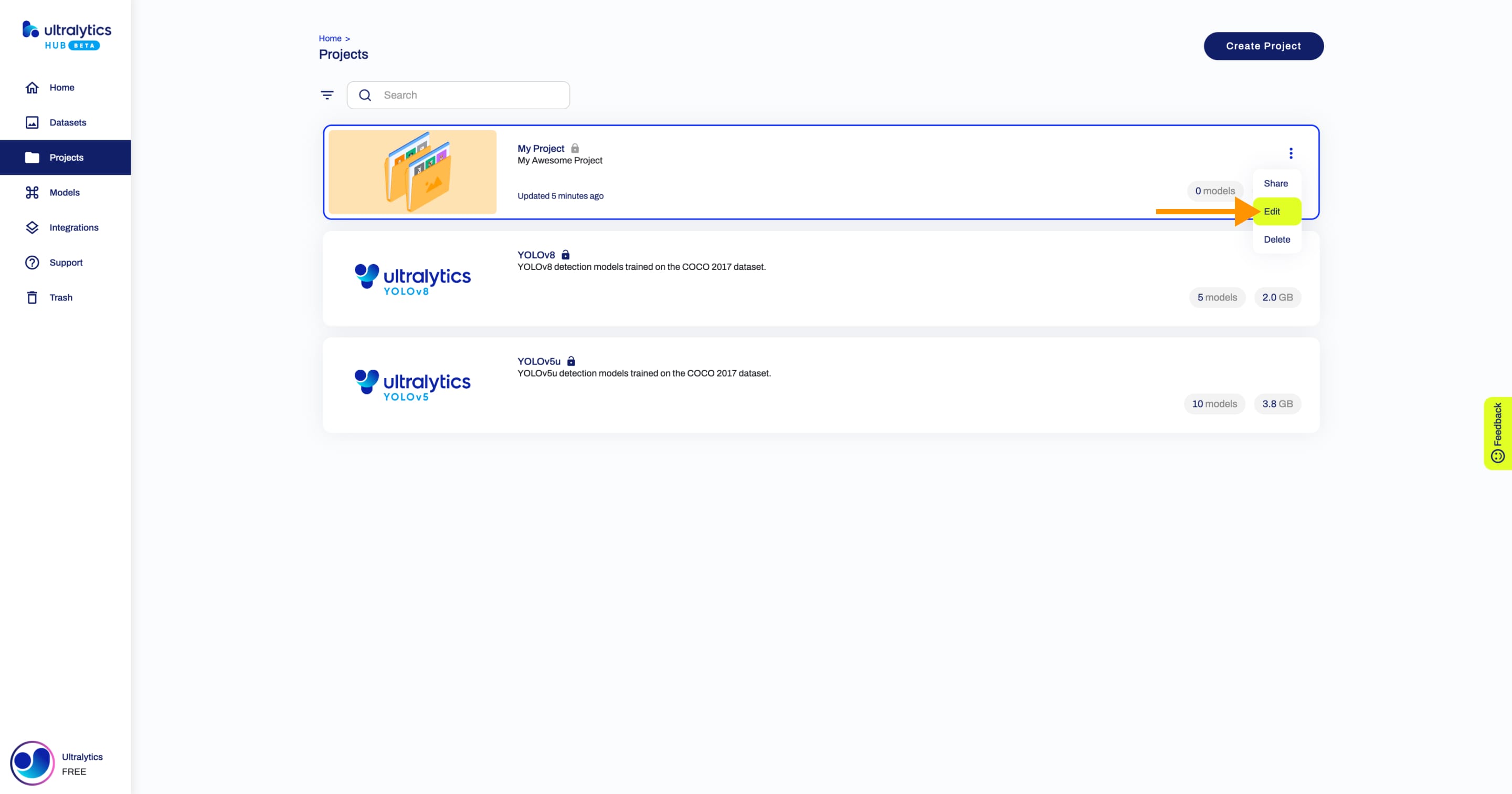Image resolution: width=1512 pixels, height=794 pixels.
Task: Click the filter icon near search bar
Action: (327, 94)
